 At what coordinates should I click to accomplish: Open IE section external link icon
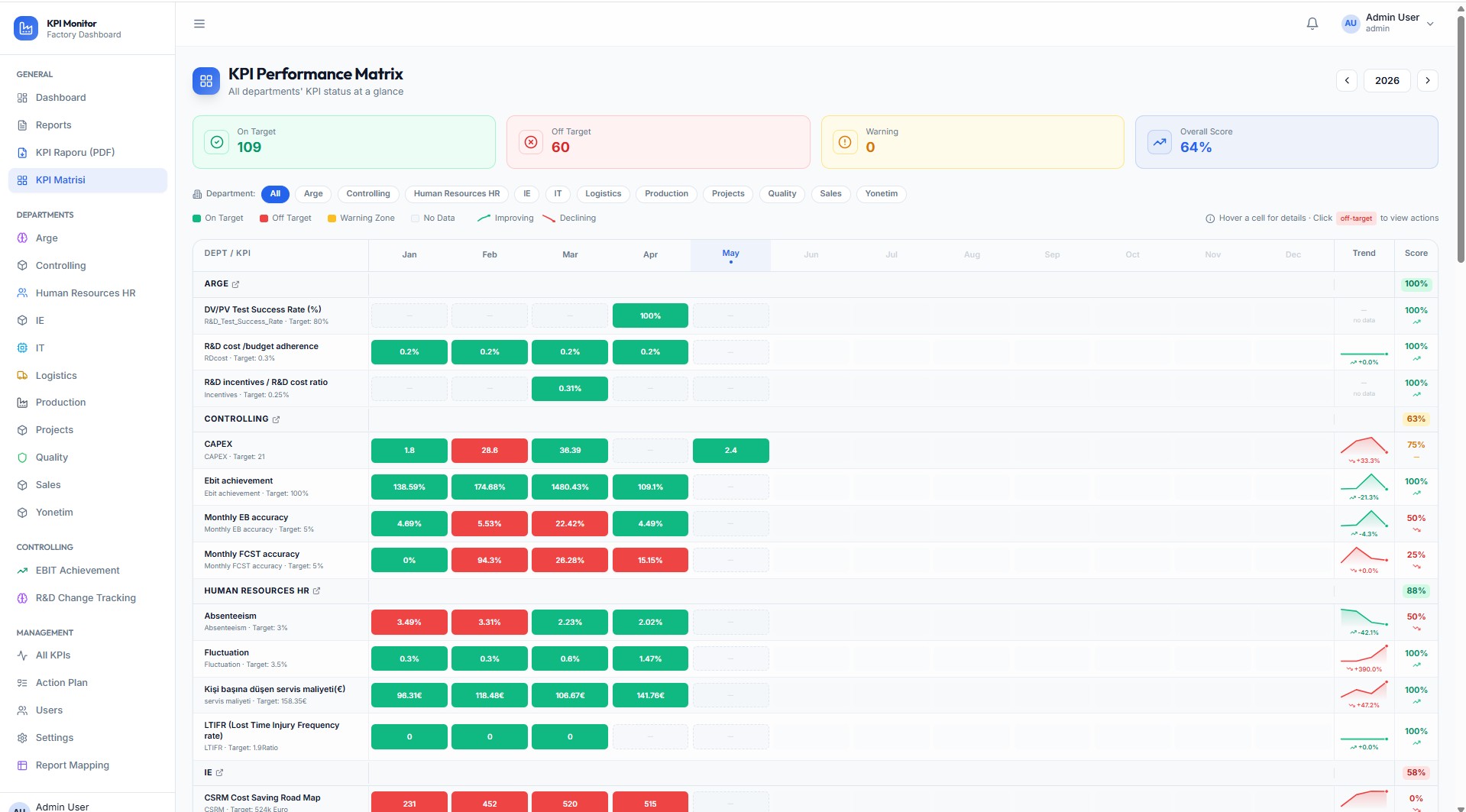[220, 773]
